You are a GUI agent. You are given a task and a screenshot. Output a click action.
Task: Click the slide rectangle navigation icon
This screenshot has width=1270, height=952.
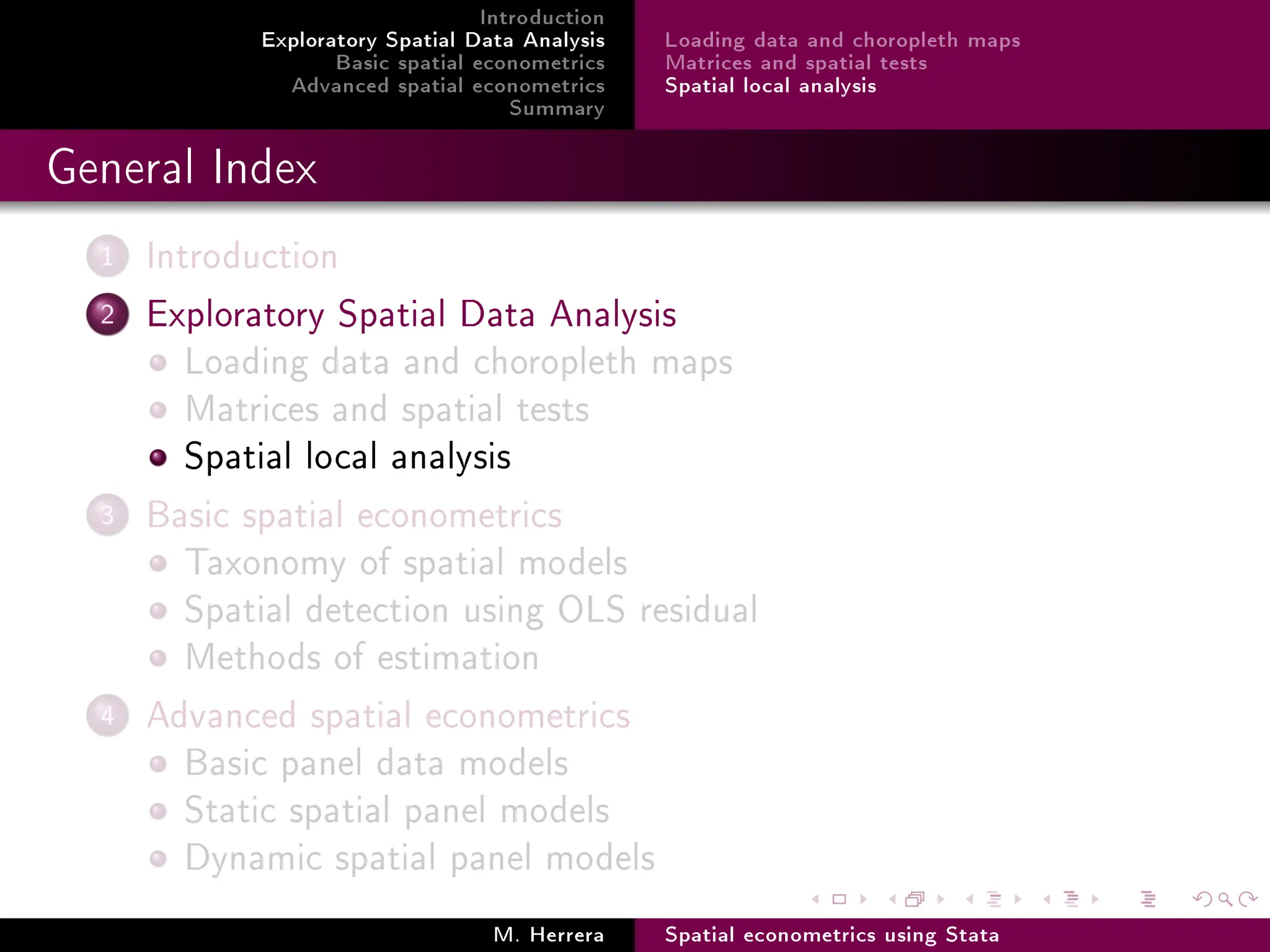tap(839, 899)
